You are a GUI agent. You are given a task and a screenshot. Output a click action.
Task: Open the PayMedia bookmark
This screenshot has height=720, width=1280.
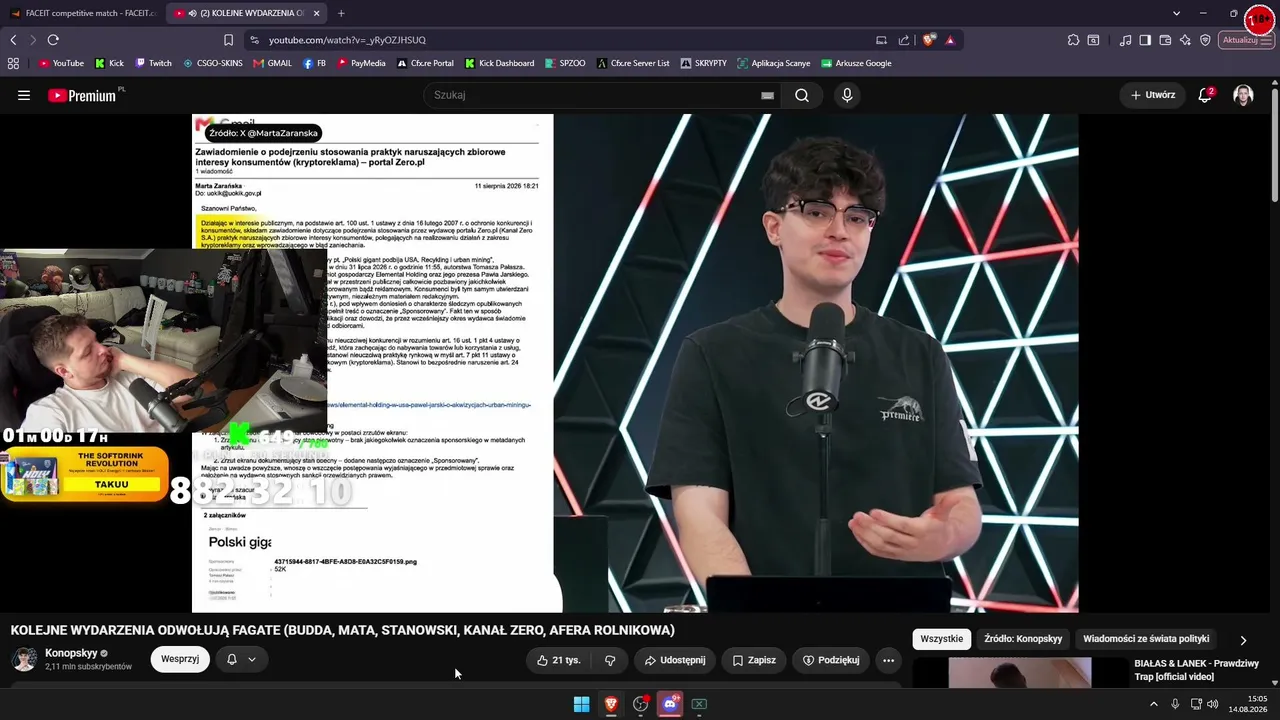pos(361,63)
